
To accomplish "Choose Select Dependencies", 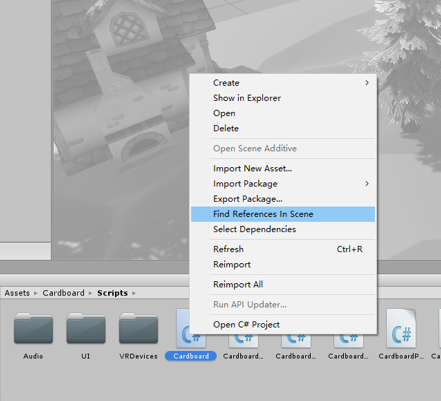I will point(283,229).
